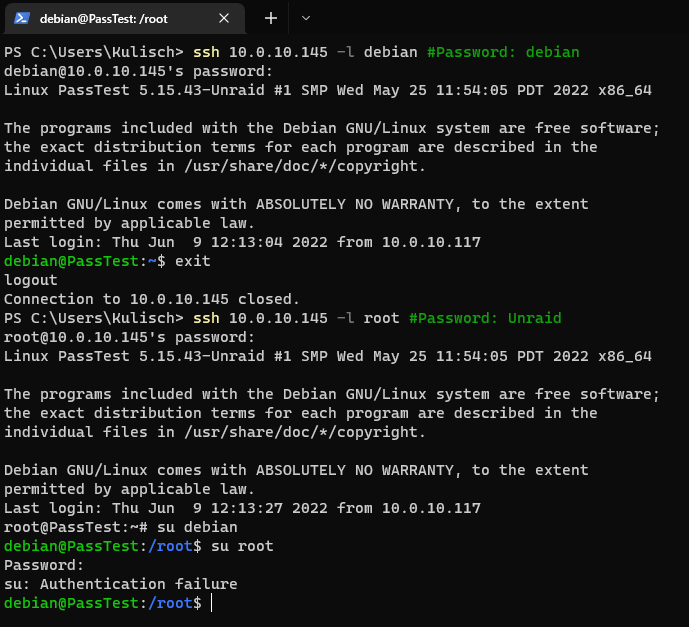Click the 'su root' command text

click(242, 546)
